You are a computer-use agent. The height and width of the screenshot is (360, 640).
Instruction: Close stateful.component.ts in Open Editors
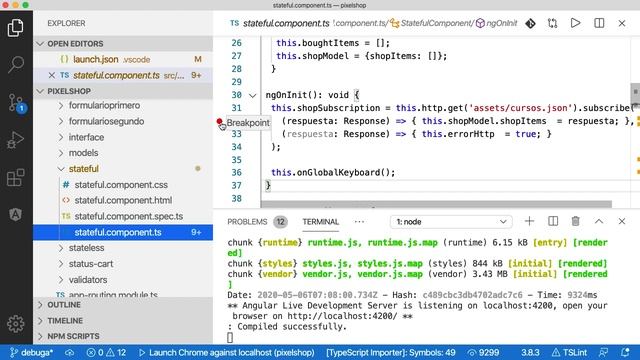(x=51, y=75)
